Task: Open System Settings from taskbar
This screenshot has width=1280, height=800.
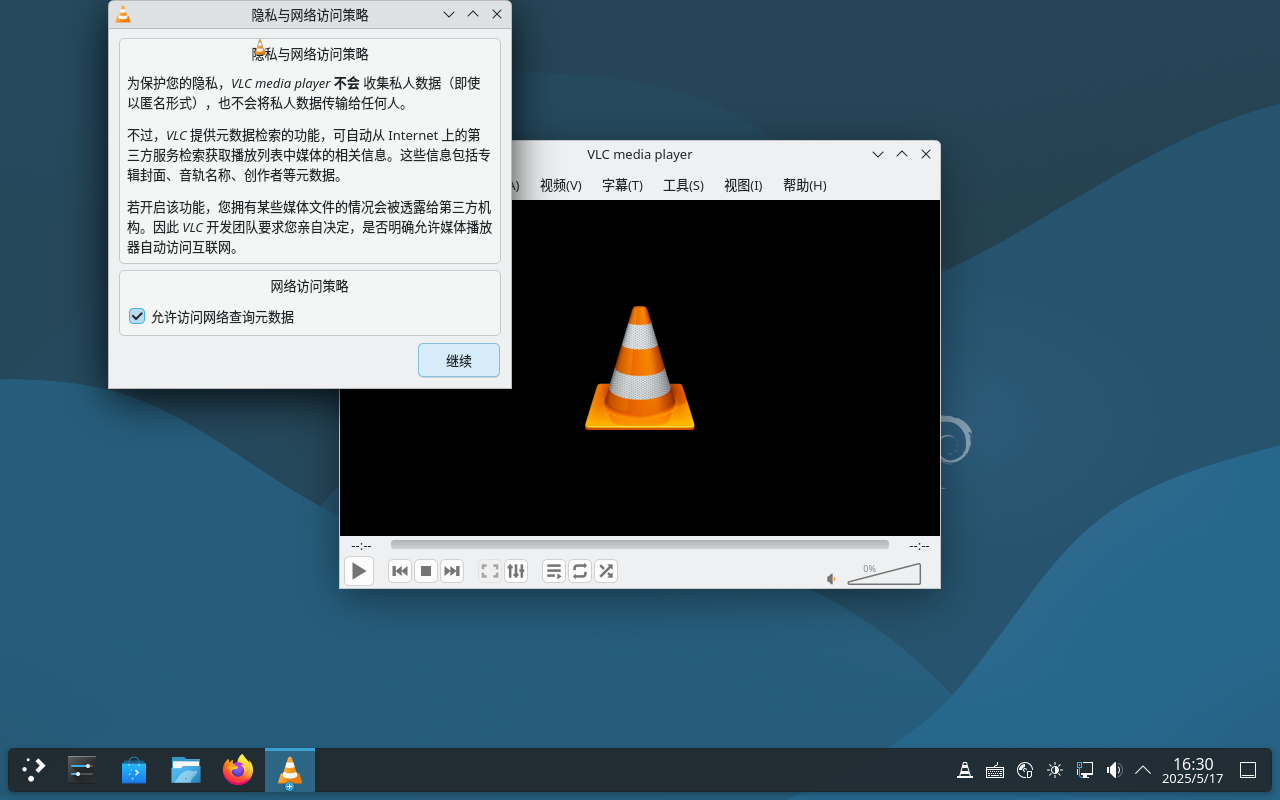Action: pyautogui.click(x=82, y=769)
